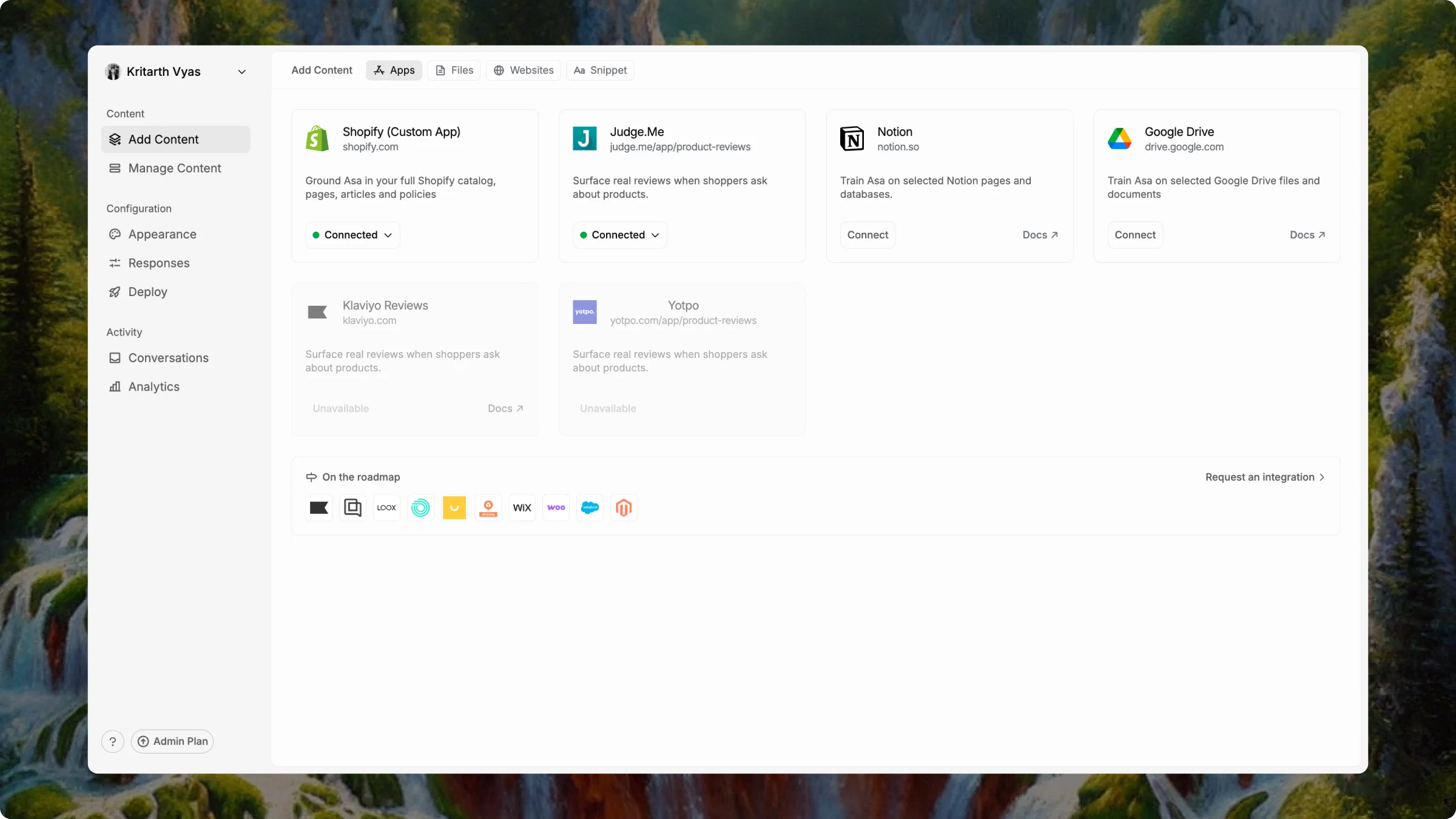The image size is (1456, 819).
Task: Click the yotpo.com/app/product-reviews URL text
Action: pos(683,320)
